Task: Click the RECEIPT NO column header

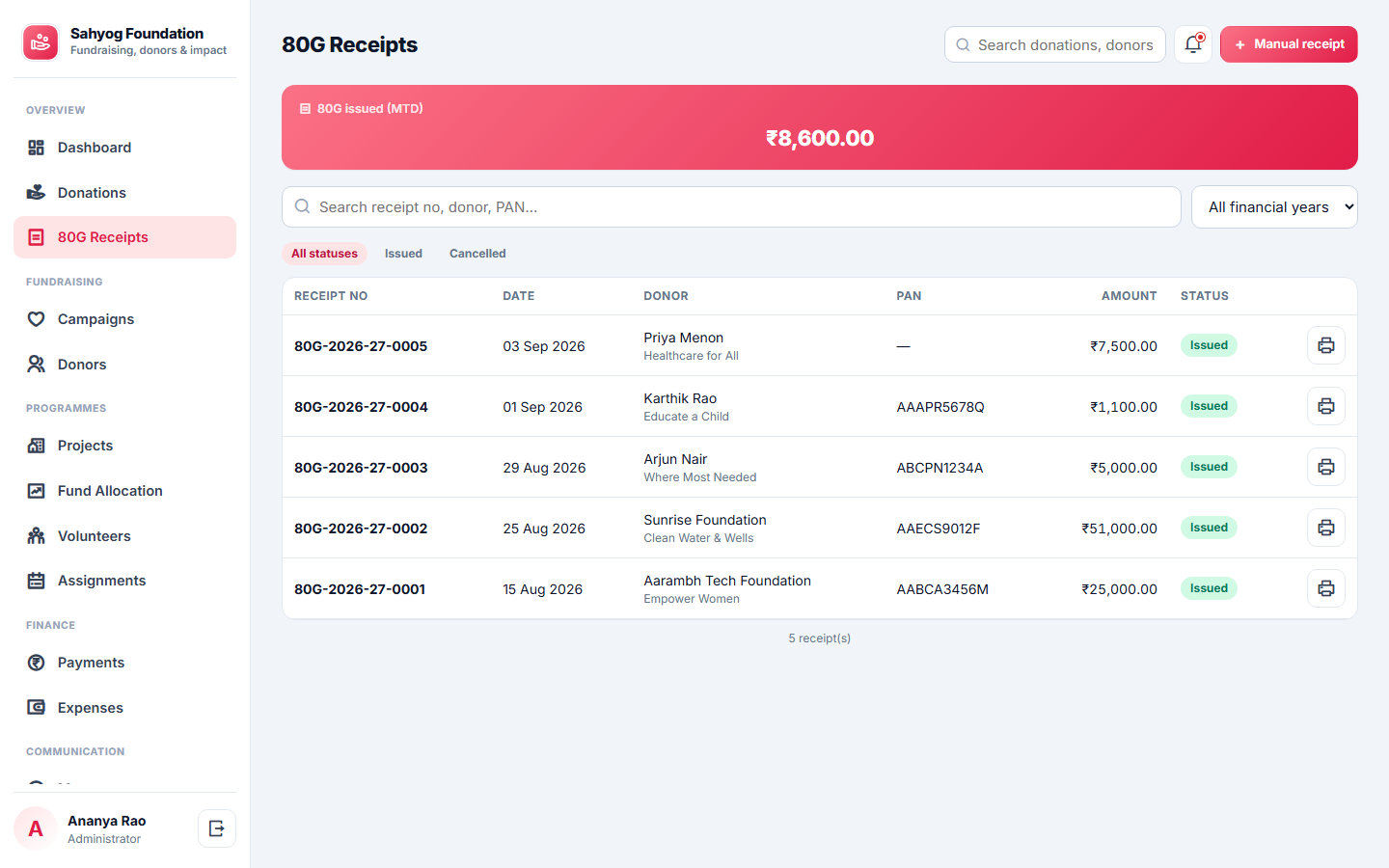Action: point(331,296)
